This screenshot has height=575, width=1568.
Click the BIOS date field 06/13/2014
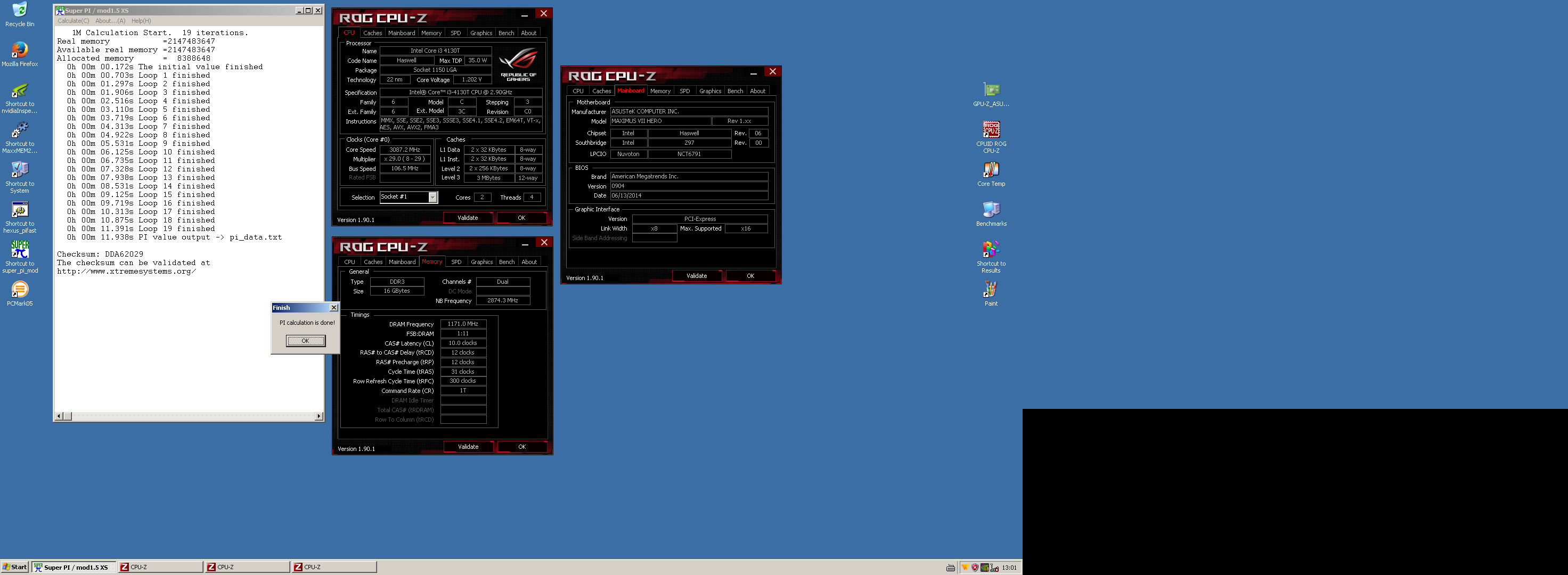[689, 196]
